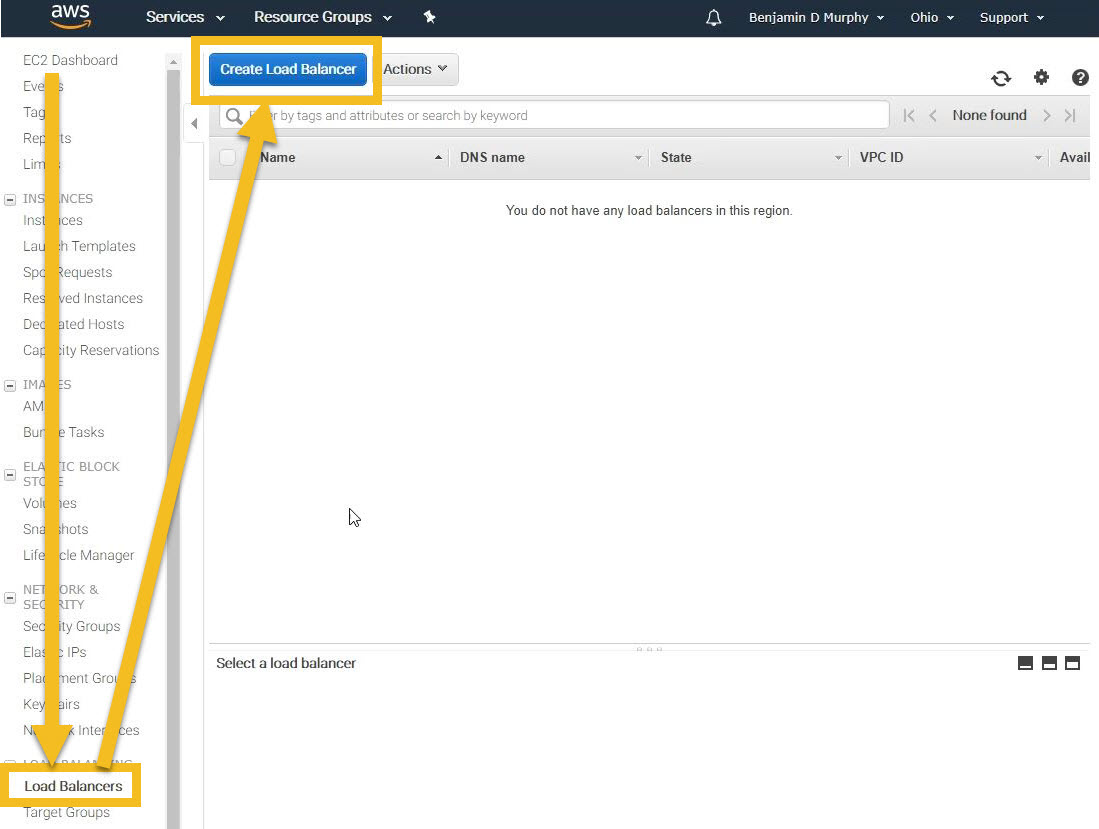1099x829 pixels.
Task: Open Reserved Instances
Action: point(83,299)
